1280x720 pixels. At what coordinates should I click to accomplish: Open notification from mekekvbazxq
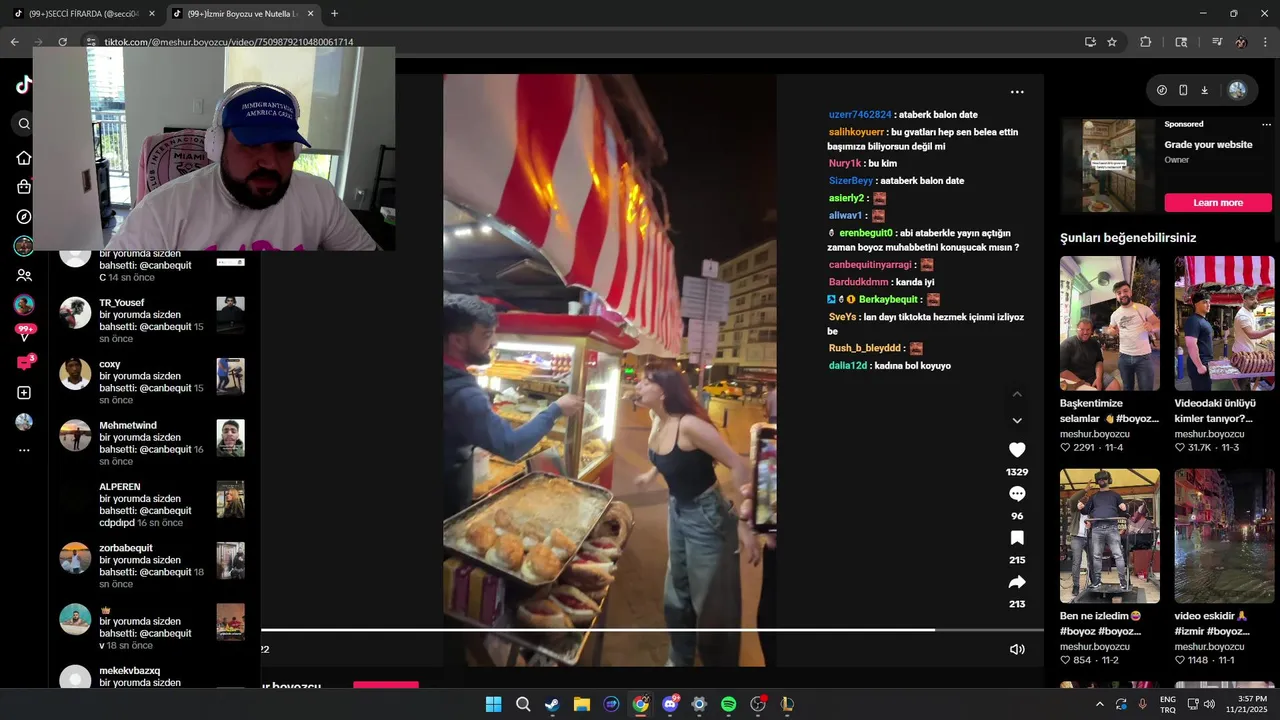tap(154, 677)
